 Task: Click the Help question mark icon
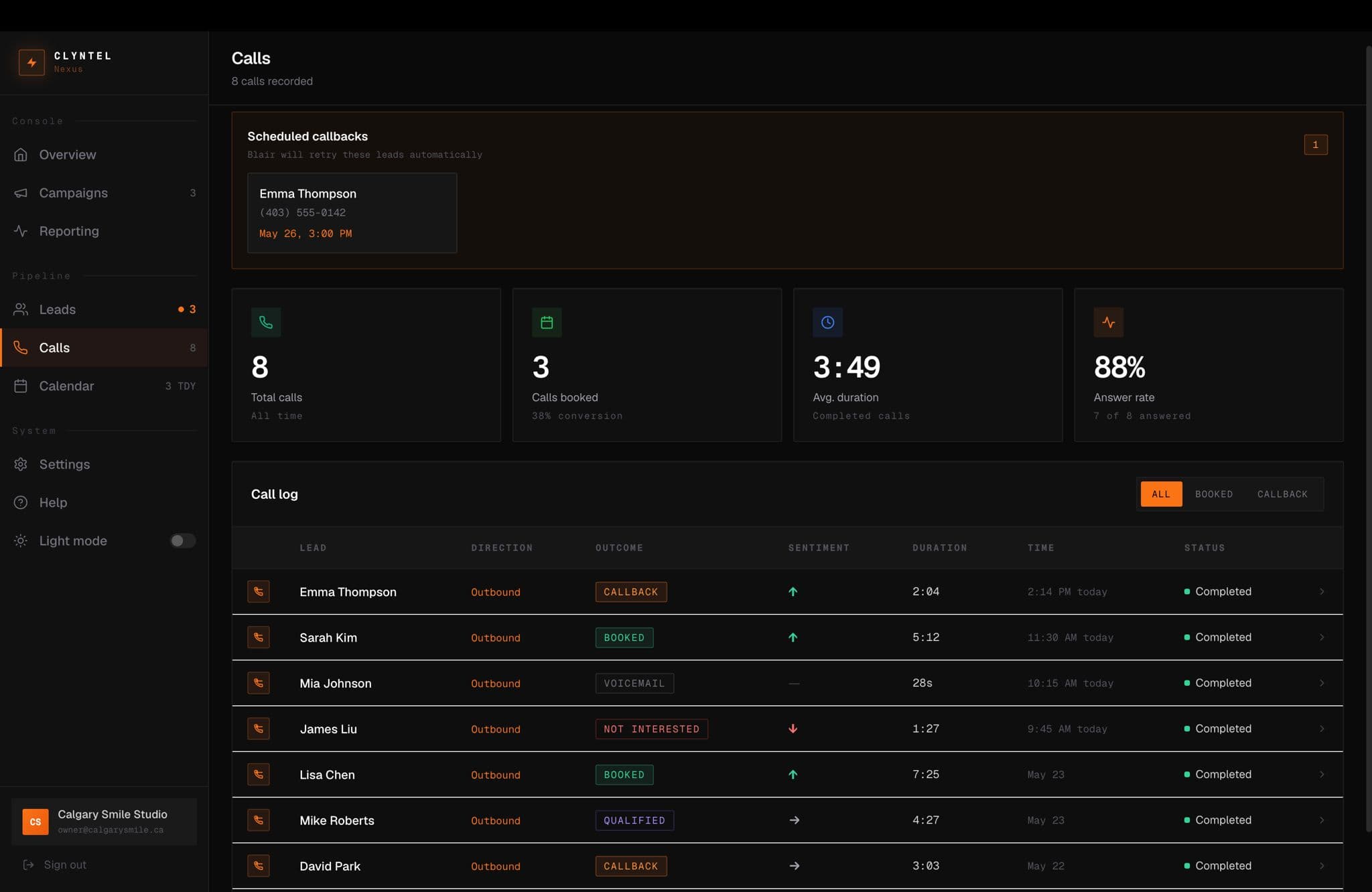21,502
